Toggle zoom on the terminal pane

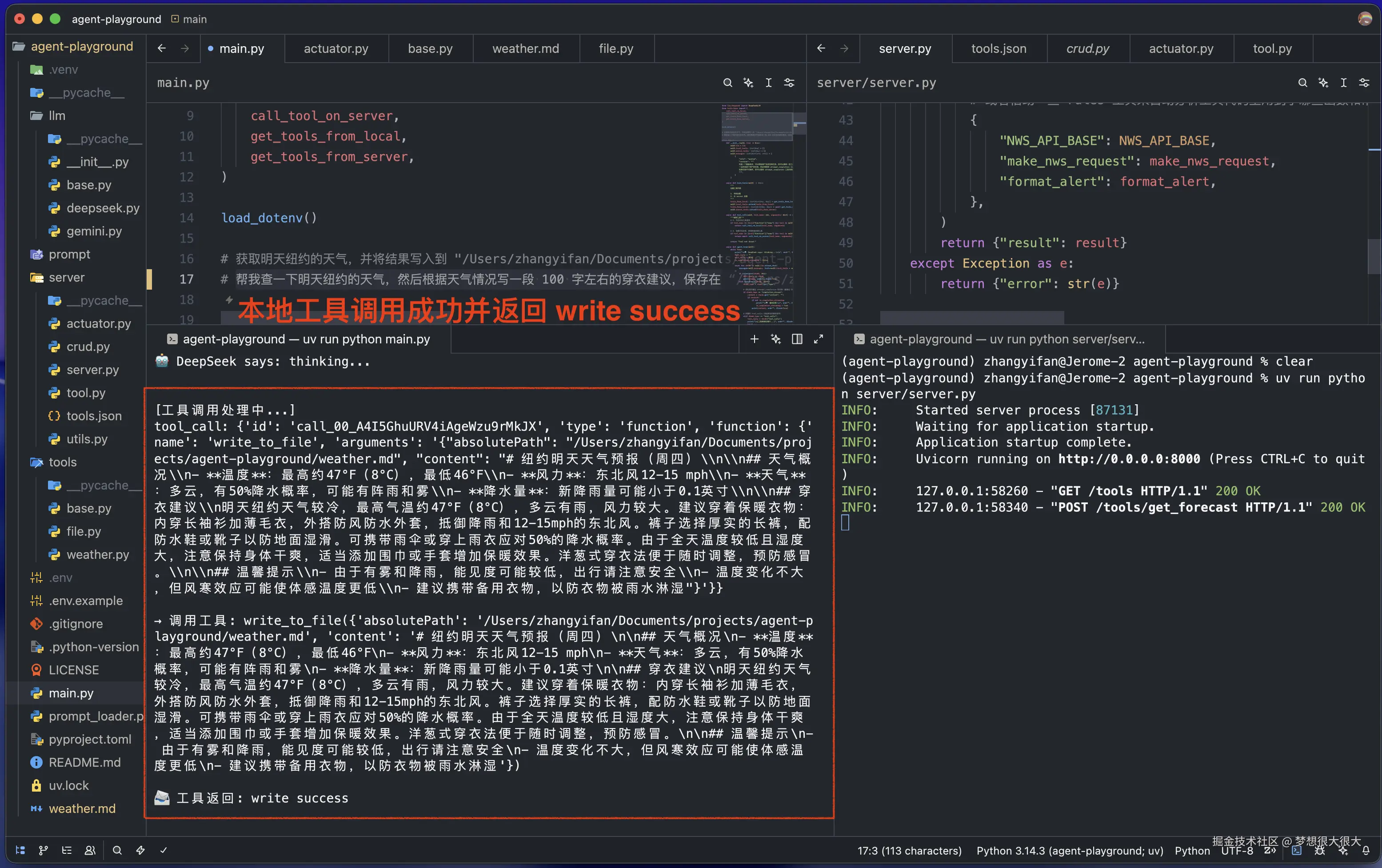(x=819, y=339)
